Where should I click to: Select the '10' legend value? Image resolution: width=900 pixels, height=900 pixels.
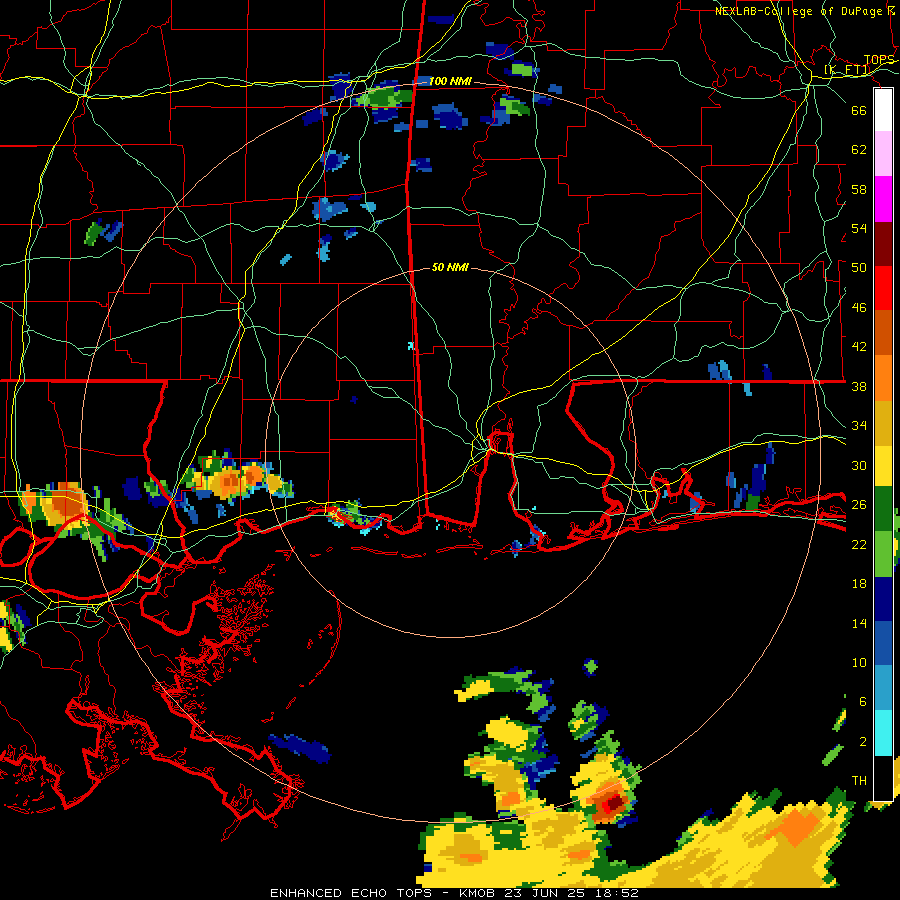(x=859, y=663)
